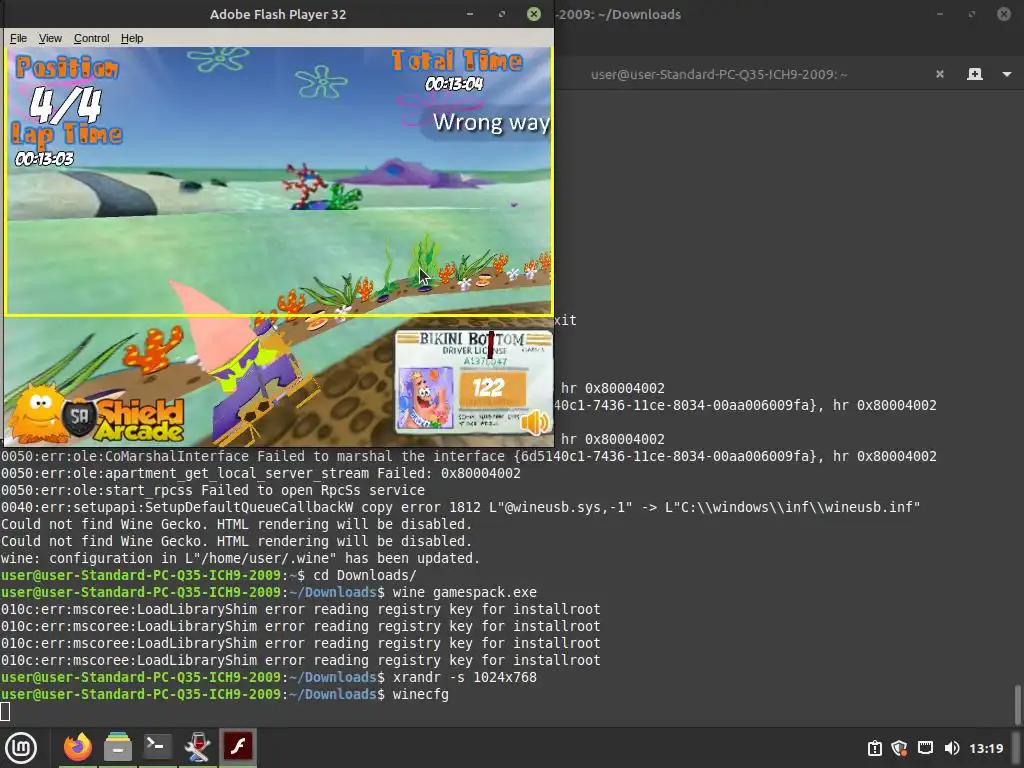Select the user@user-Standard-PC terminal tab
Screen dimensions: 1024x768
click(x=719, y=74)
